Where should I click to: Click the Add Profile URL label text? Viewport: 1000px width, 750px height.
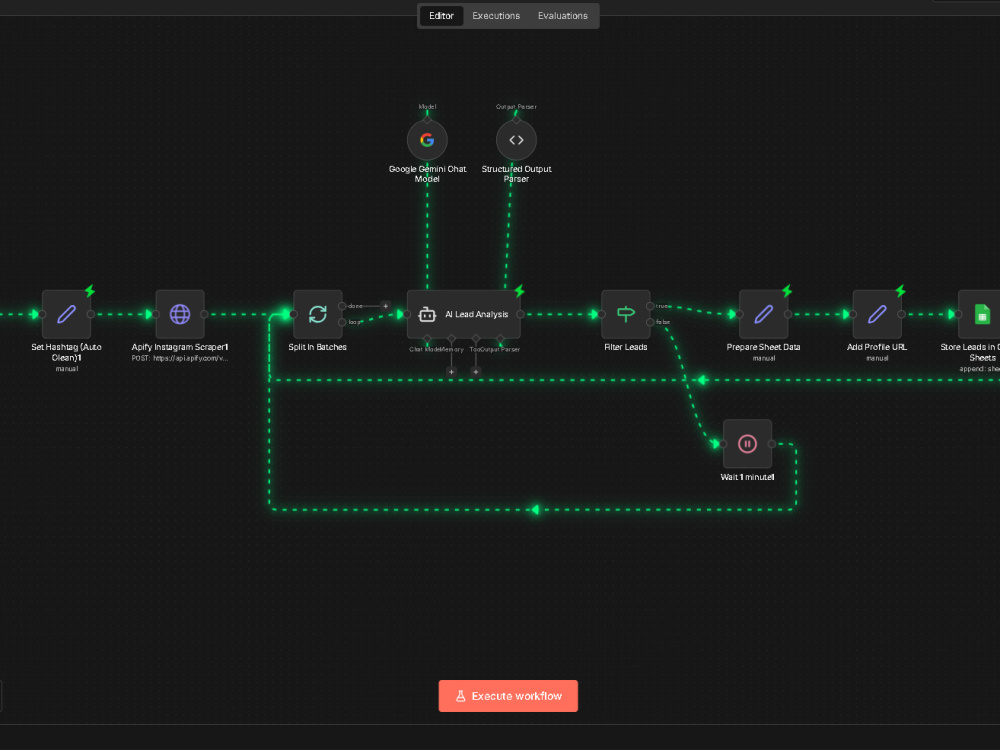(x=877, y=347)
